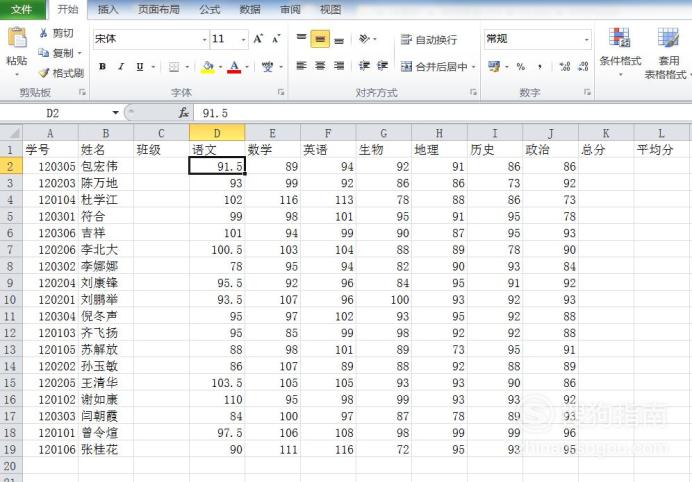Apply comma style number format
The width and height of the screenshot is (692, 482).
click(x=540, y=67)
